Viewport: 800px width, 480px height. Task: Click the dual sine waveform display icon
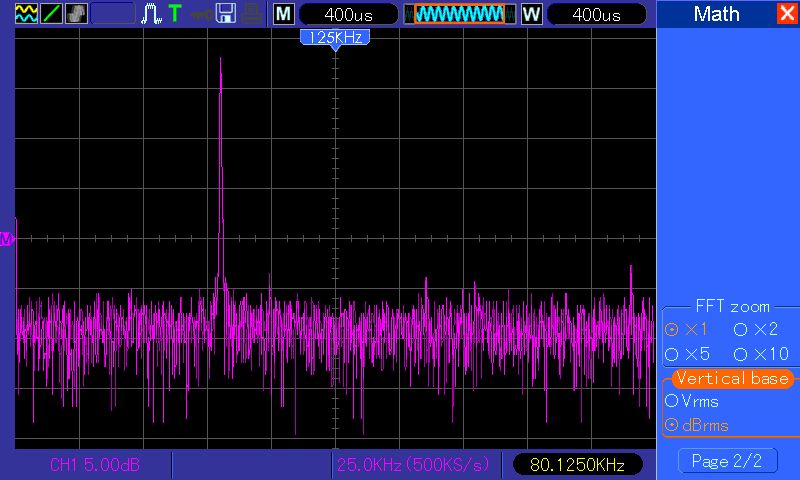(x=26, y=14)
